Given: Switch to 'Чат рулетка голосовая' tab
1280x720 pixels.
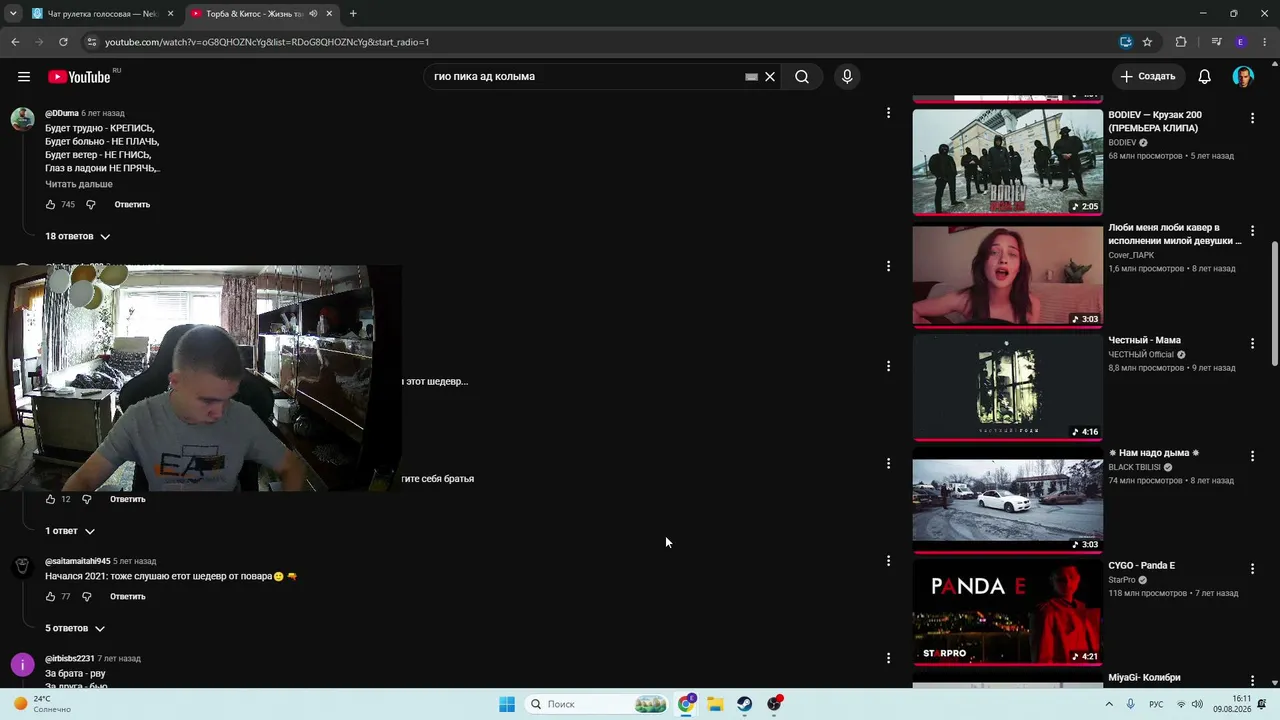Looking at the screenshot, I should point(102,14).
